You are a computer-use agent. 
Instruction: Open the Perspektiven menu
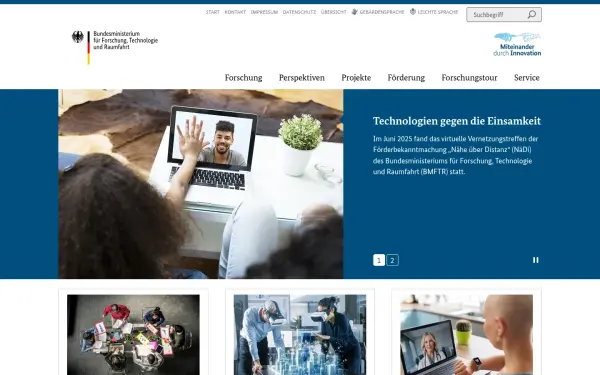[302, 78]
